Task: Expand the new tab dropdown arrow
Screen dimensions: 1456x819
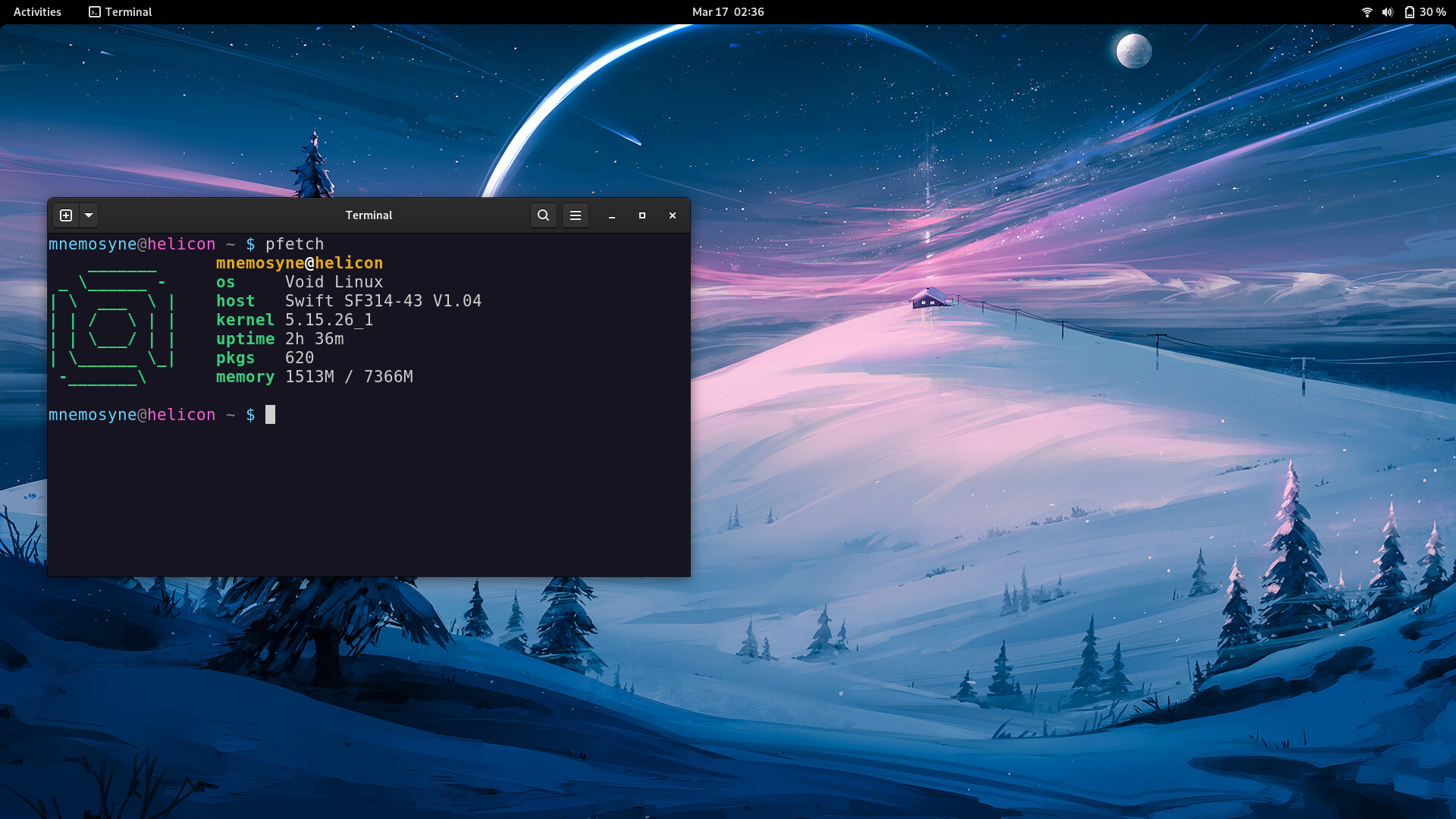Action: pos(89,215)
